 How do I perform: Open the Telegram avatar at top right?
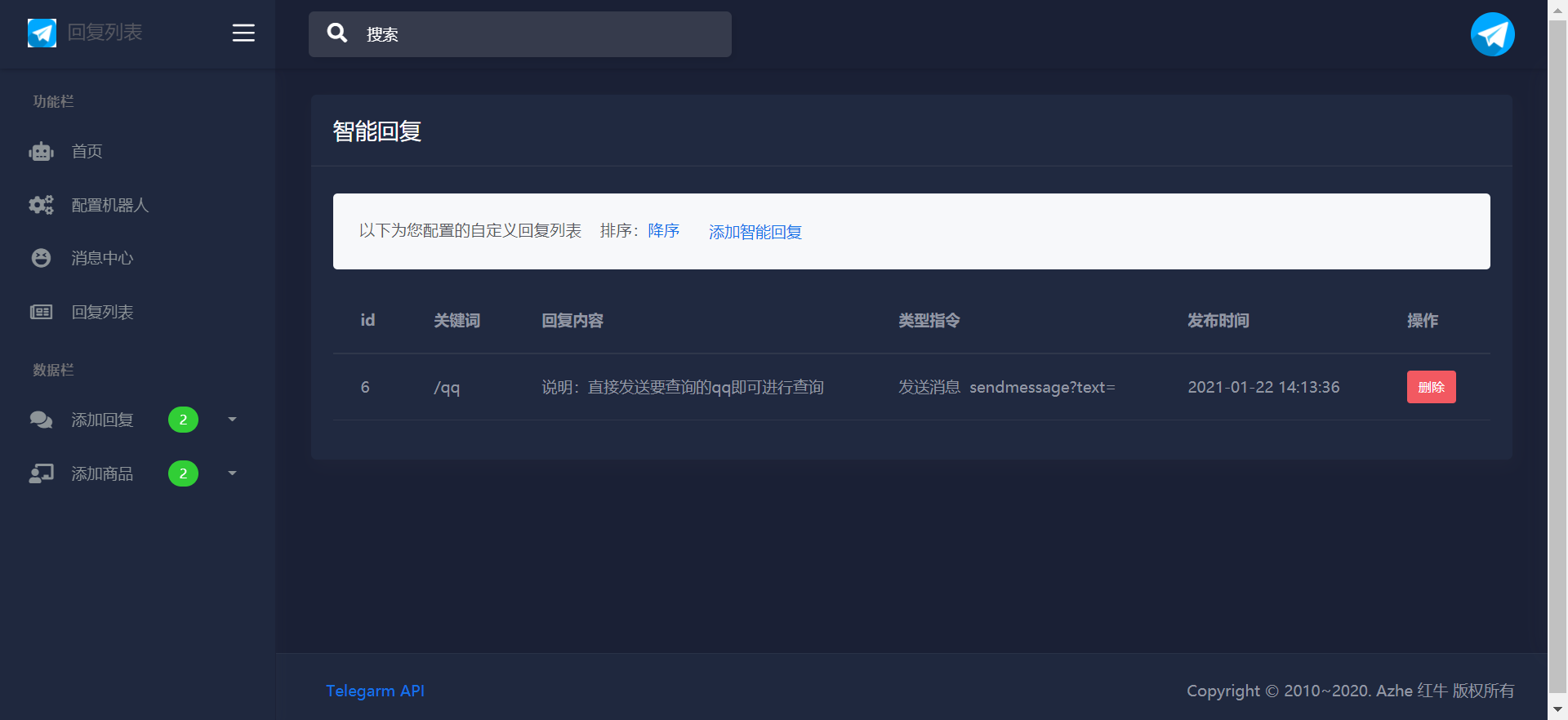(1492, 34)
